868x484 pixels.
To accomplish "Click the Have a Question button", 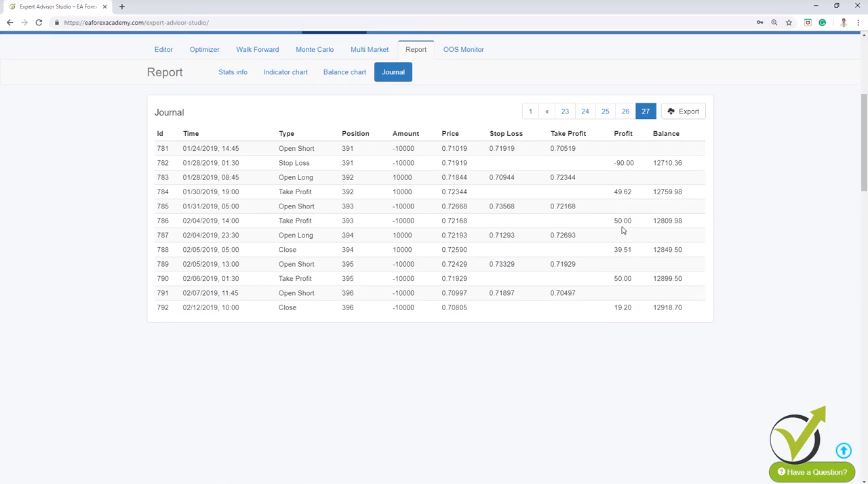I will [x=811, y=472].
